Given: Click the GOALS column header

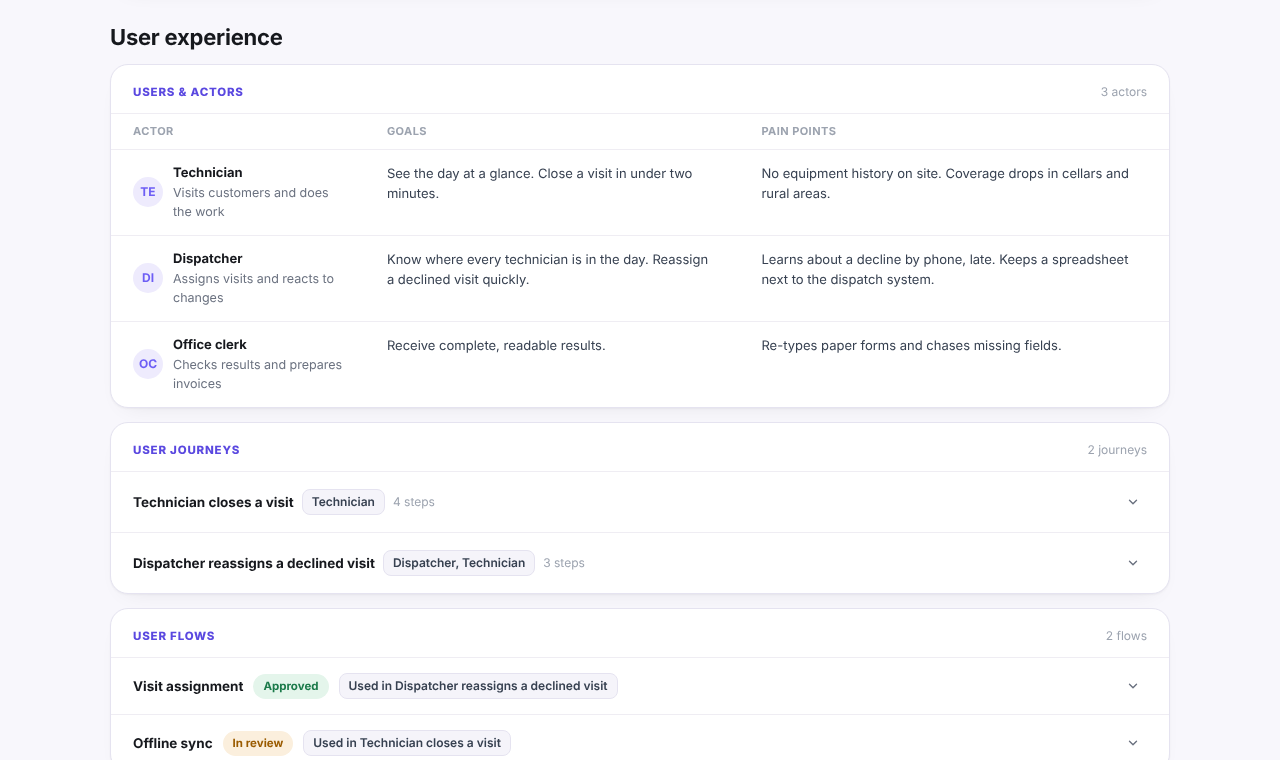Looking at the screenshot, I should (407, 131).
